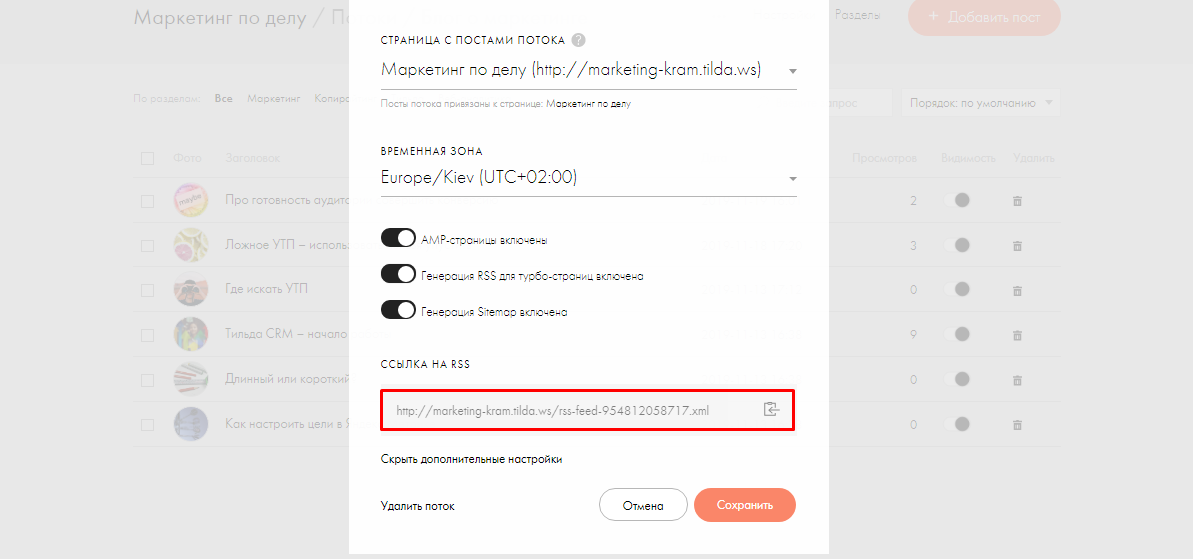
Task: Check the select-all checkbox in table header
Action: (148, 158)
